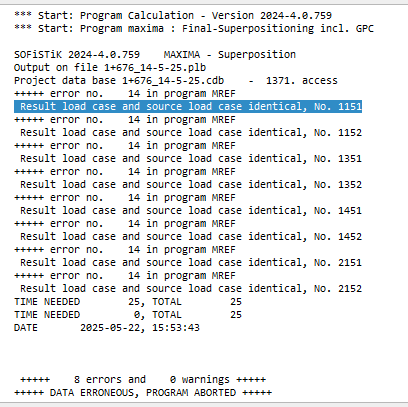
Task: Select the 'Project data base' cdb line
Action: click(x=176, y=80)
